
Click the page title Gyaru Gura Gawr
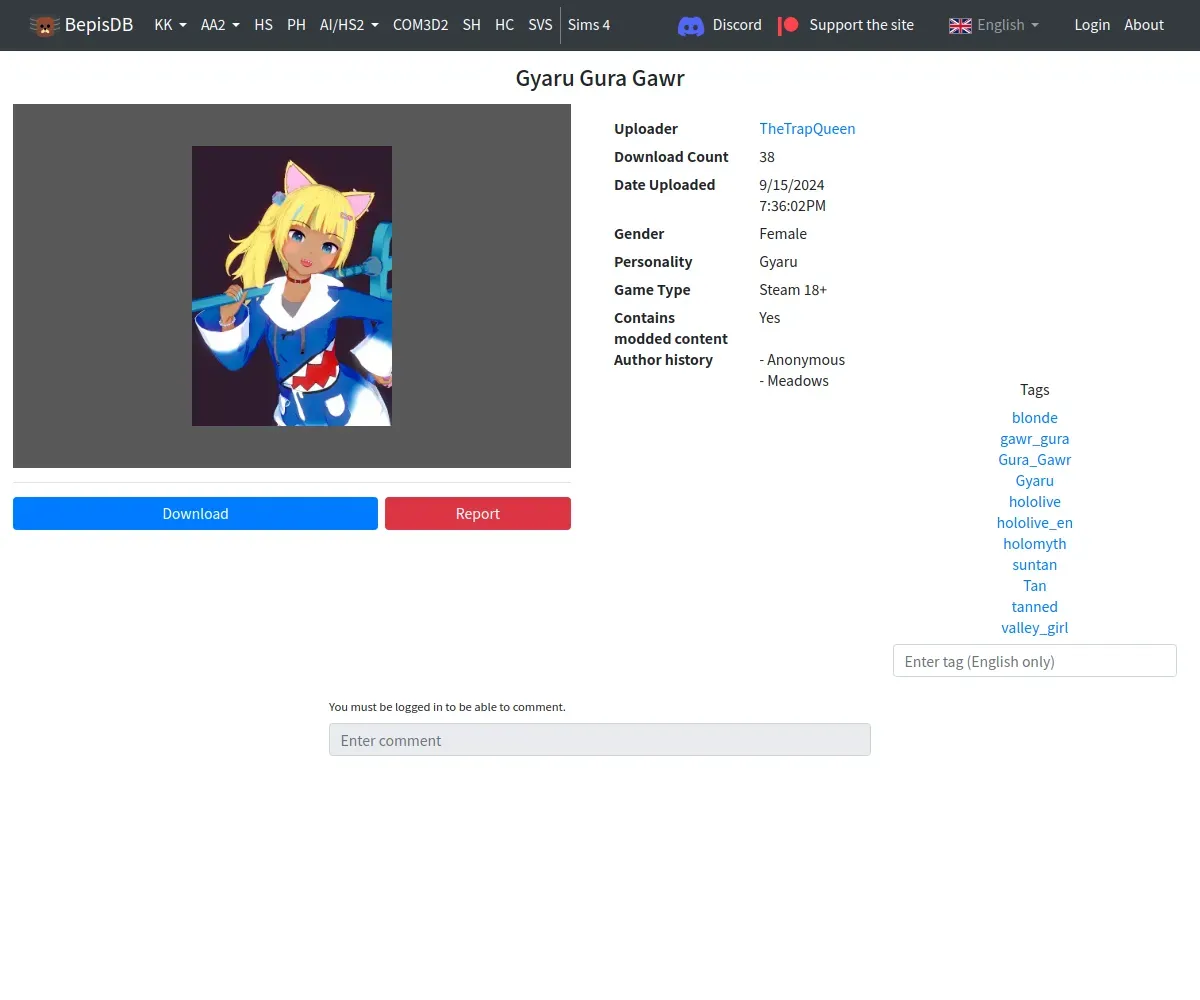click(x=600, y=79)
